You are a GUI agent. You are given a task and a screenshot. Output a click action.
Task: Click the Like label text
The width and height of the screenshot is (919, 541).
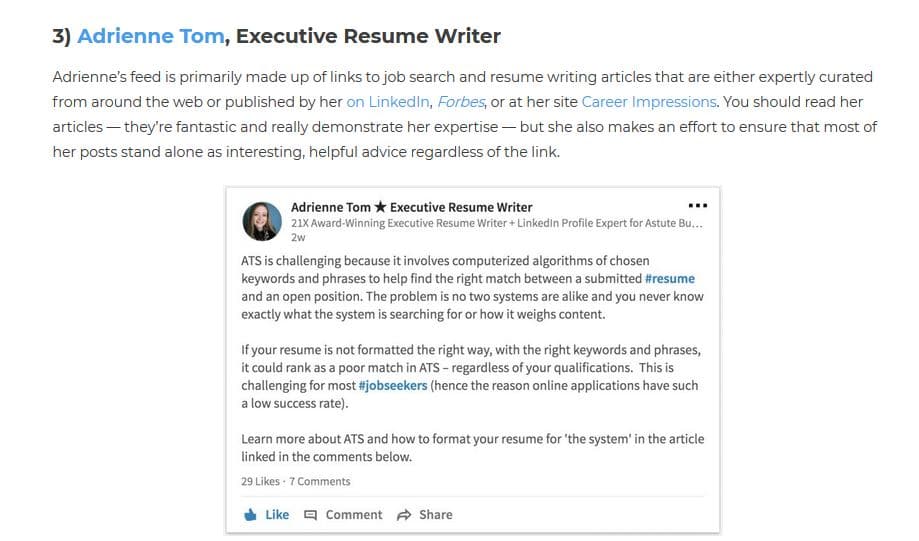click(277, 515)
